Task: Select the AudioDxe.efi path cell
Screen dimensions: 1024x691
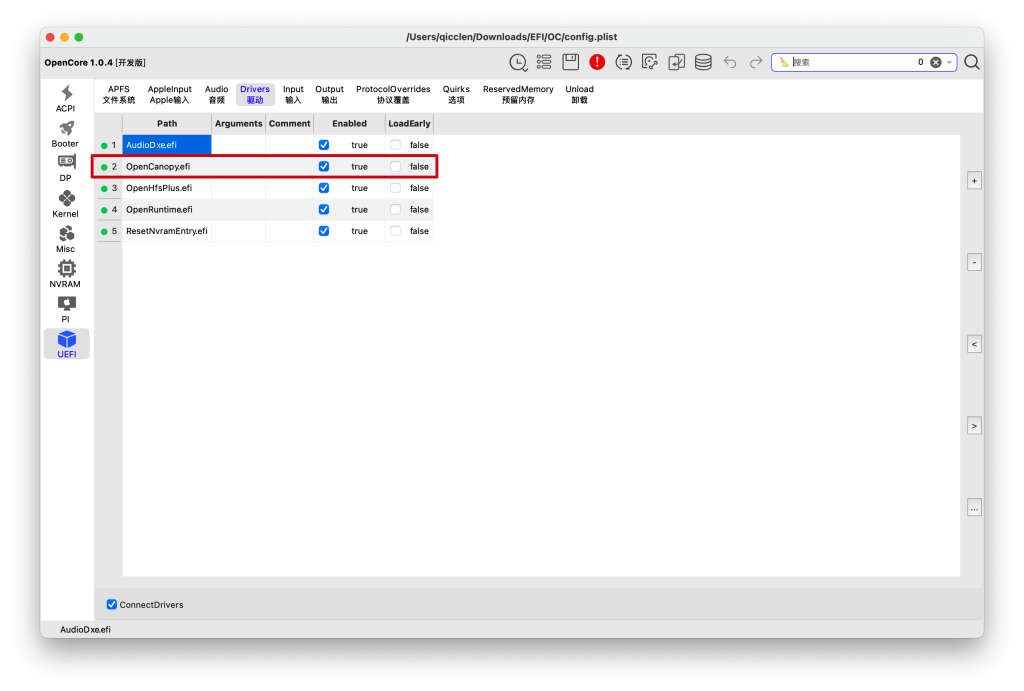Action: pos(167,145)
